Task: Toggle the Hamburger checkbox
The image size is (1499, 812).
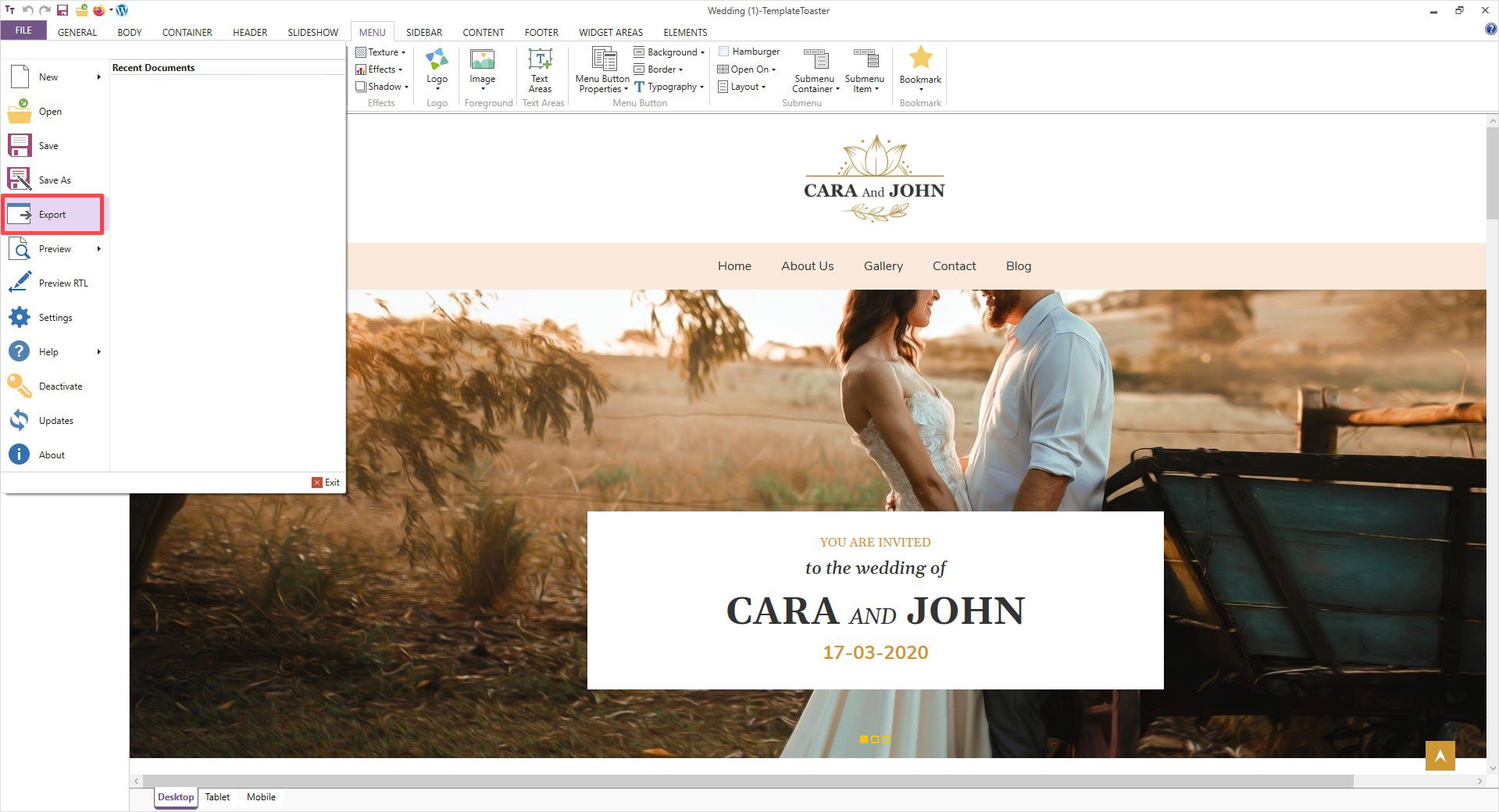Action: click(723, 52)
